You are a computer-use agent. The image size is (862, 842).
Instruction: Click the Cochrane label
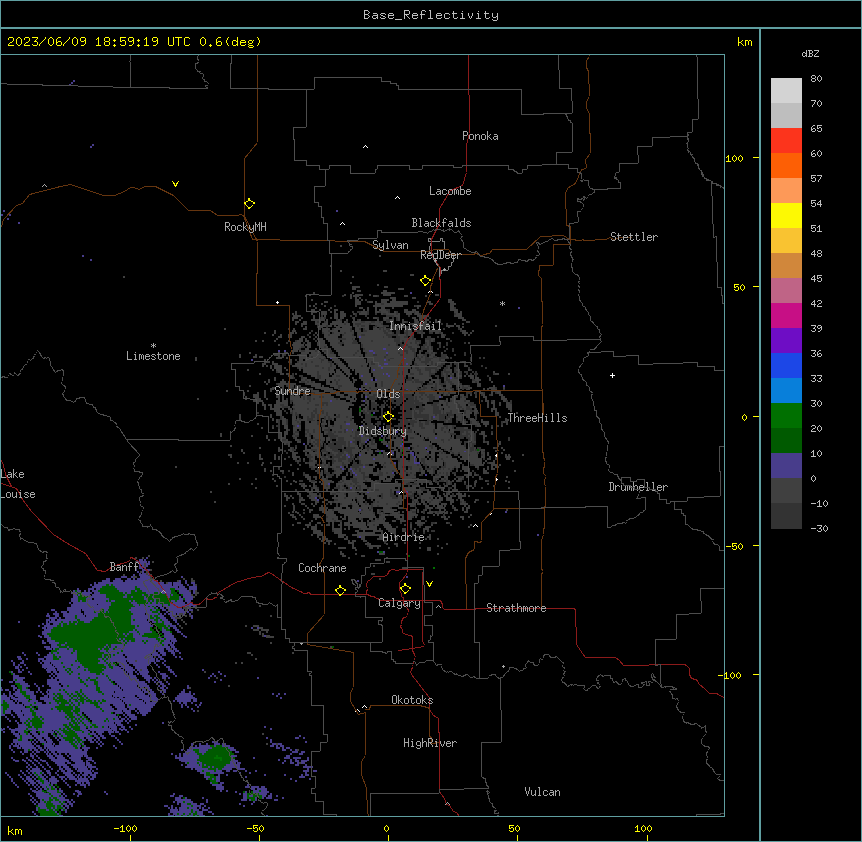pos(322,568)
